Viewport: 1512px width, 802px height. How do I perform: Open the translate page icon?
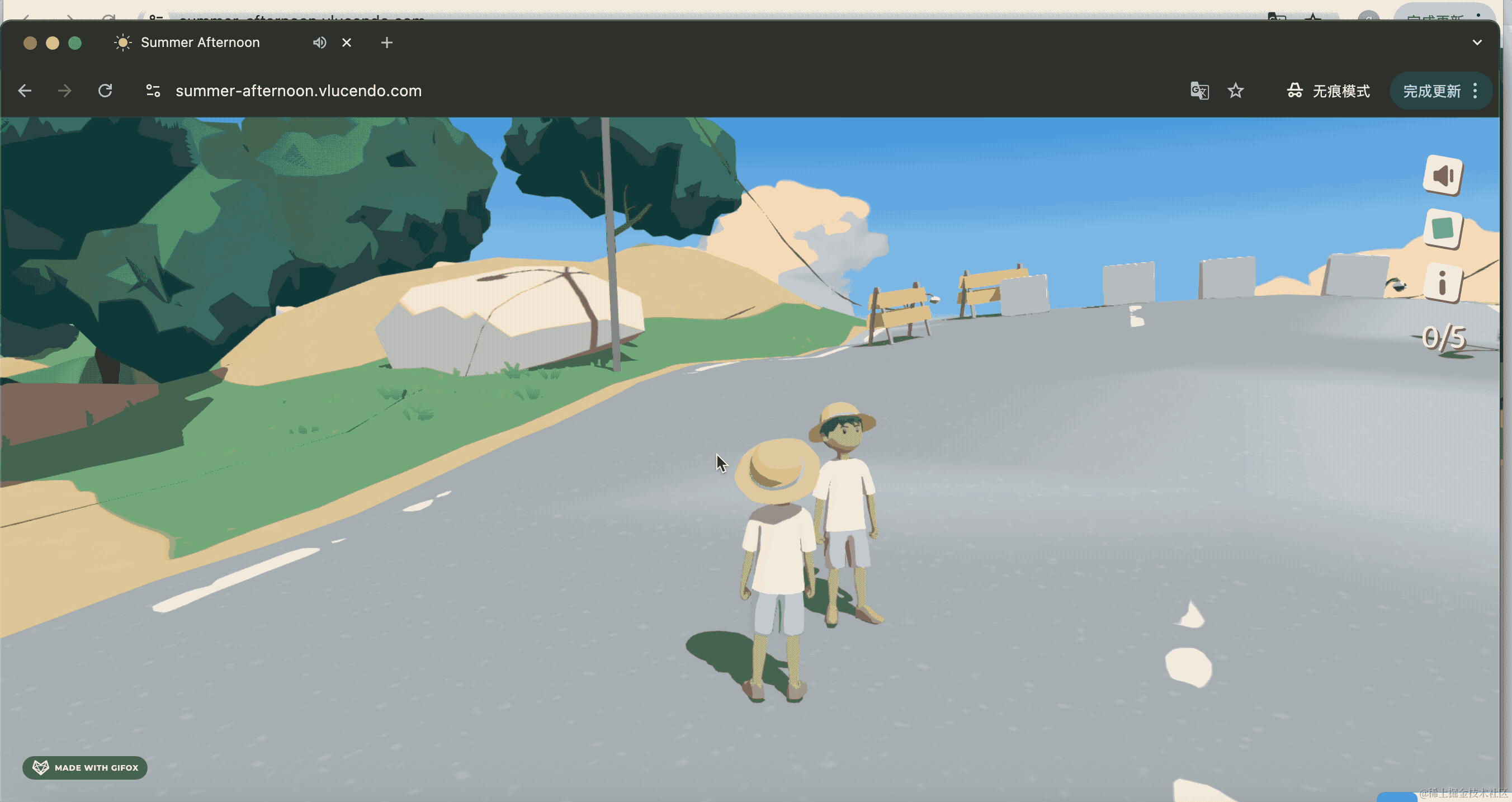pos(1199,91)
